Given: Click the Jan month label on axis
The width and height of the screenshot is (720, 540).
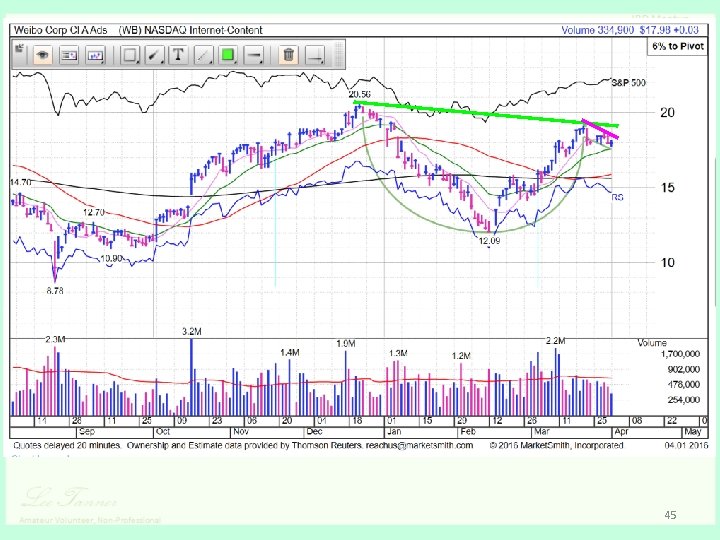Looking at the screenshot, I should point(394,432).
